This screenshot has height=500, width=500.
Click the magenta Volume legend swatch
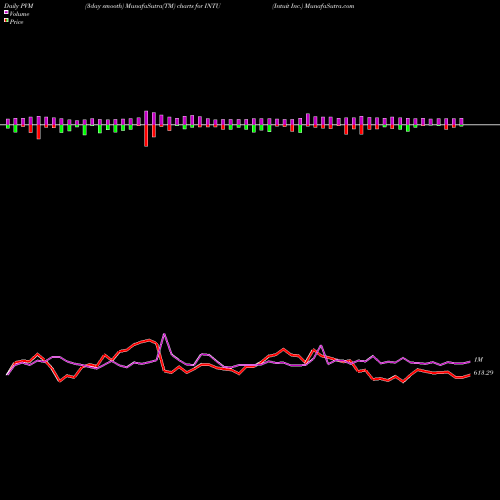[6, 12]
